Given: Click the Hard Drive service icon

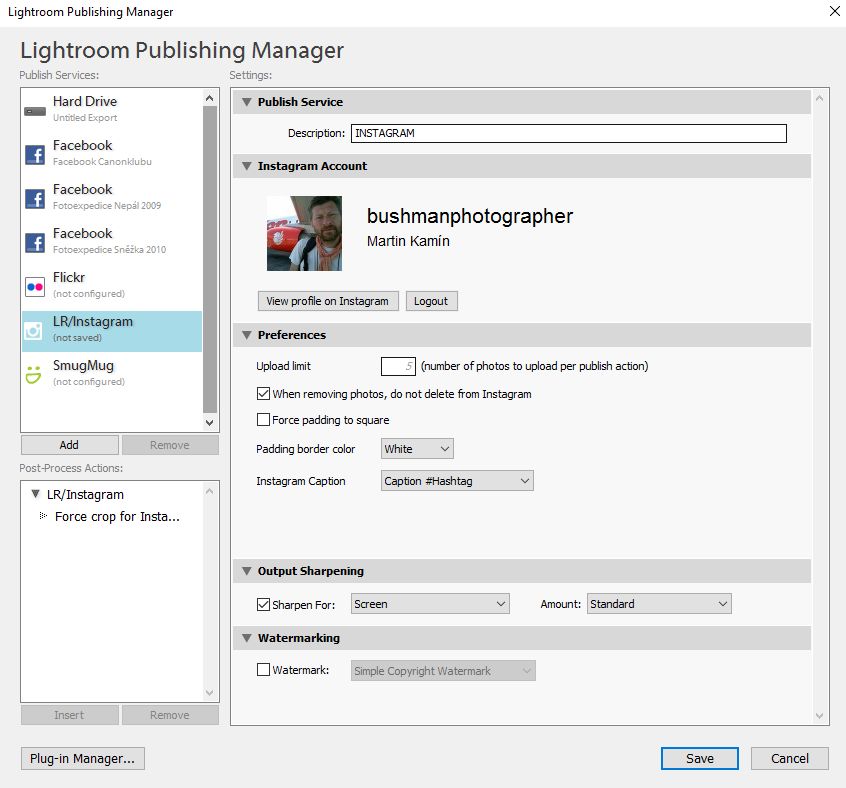Looking at the screenshot, I should pyautogui.click(x=35, y=112).
